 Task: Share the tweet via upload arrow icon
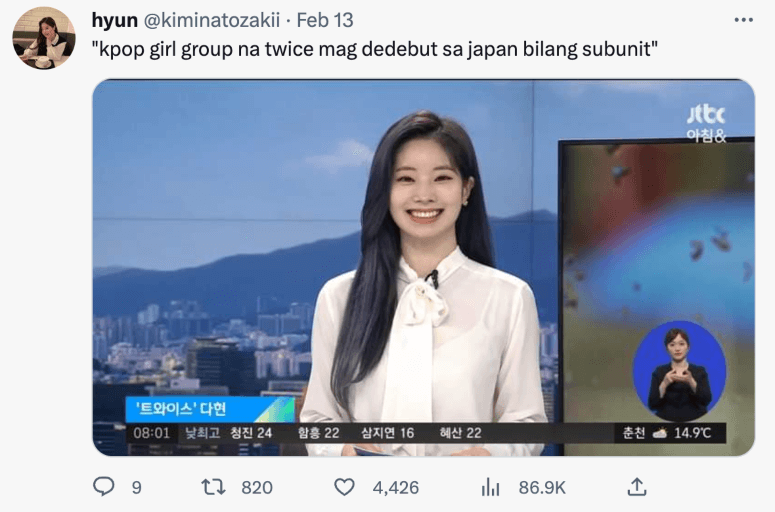tap(637, 487)
